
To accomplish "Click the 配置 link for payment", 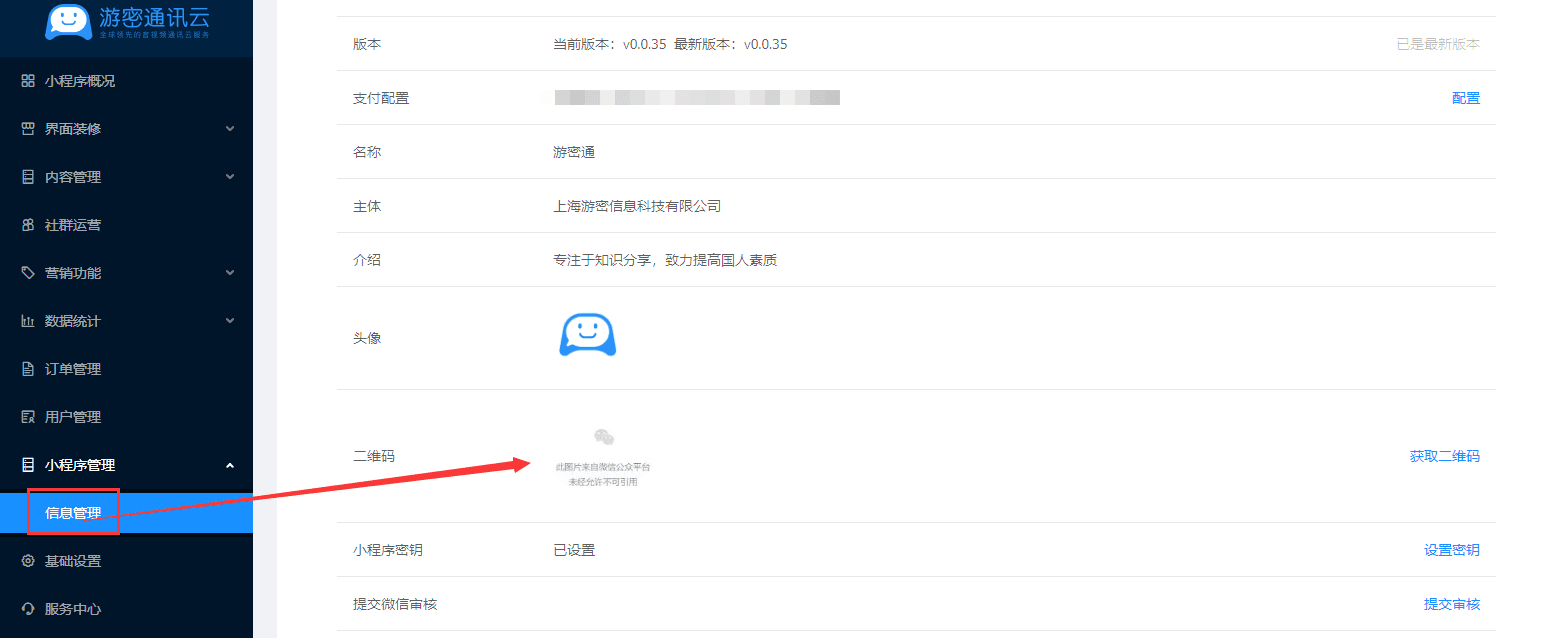I will 1465,98.
